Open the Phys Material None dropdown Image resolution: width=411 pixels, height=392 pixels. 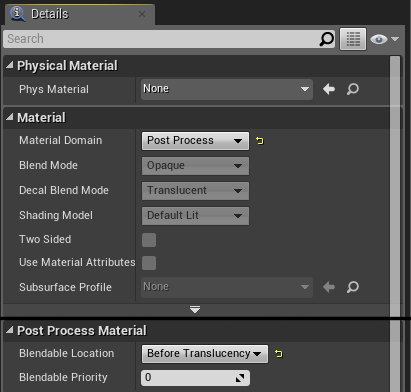[227, 89]
